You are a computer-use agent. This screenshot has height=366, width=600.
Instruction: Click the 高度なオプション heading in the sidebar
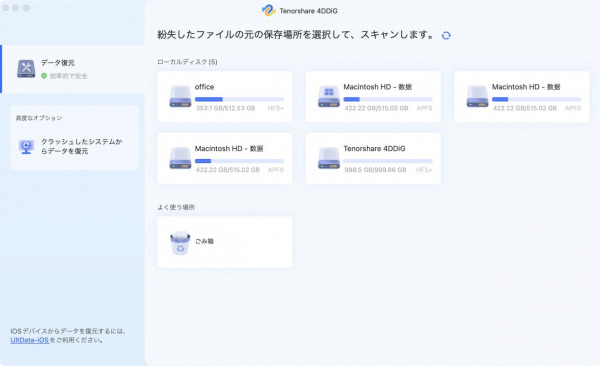tap(39, 118)
